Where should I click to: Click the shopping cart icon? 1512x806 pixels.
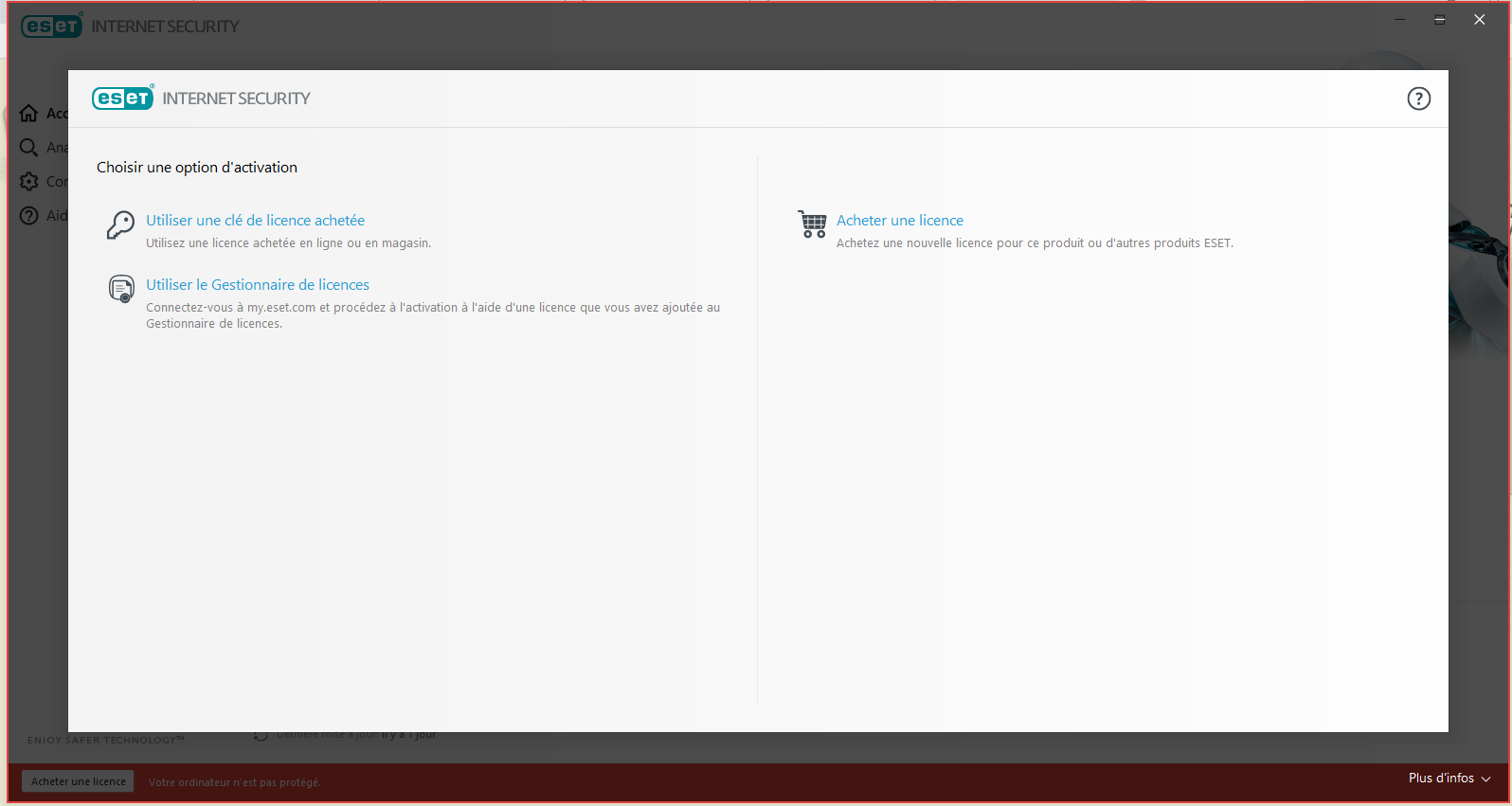(812, 224)
